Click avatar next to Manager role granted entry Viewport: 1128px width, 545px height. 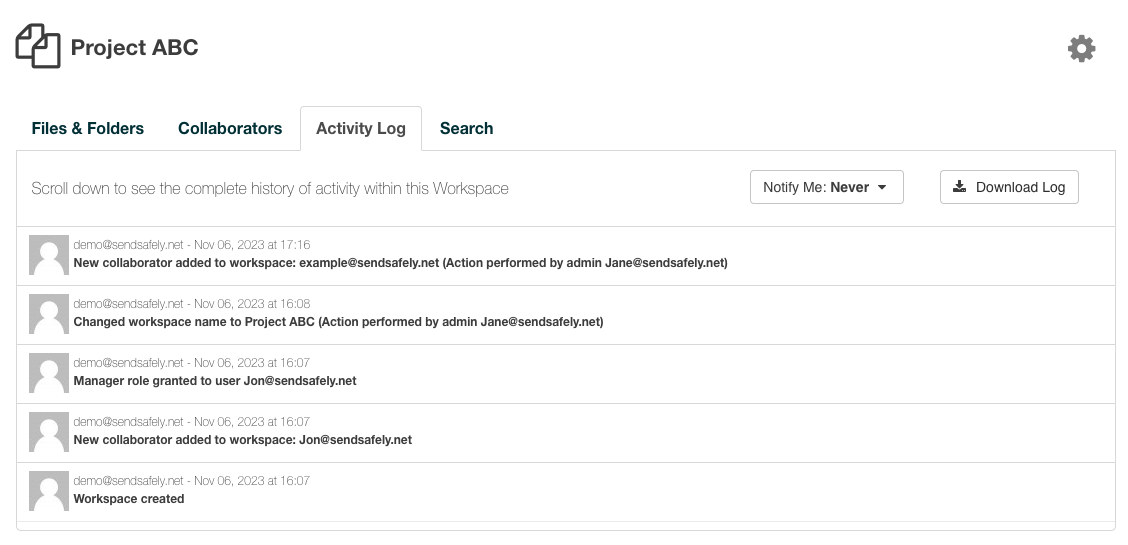[x=49, y=373]
